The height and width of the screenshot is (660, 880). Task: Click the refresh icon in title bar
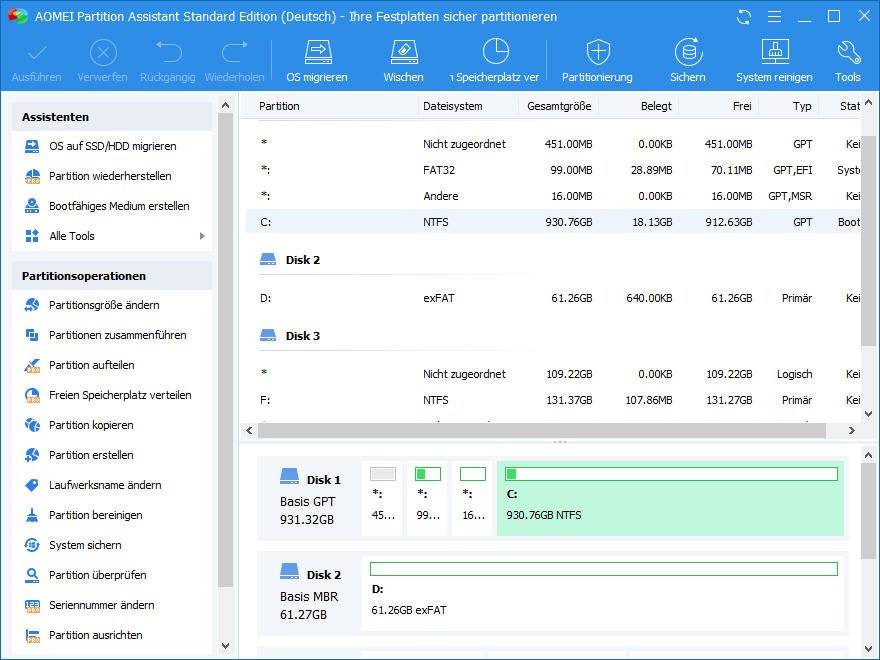coord(743,17)
